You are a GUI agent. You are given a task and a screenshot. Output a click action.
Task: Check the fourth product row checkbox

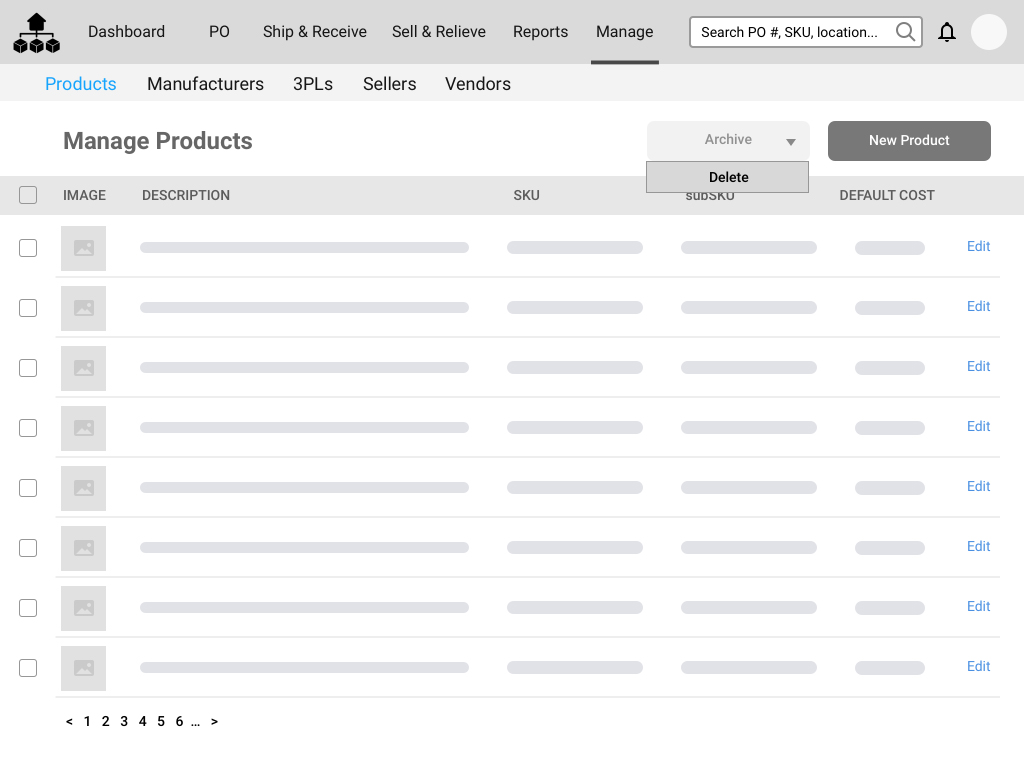28,428
